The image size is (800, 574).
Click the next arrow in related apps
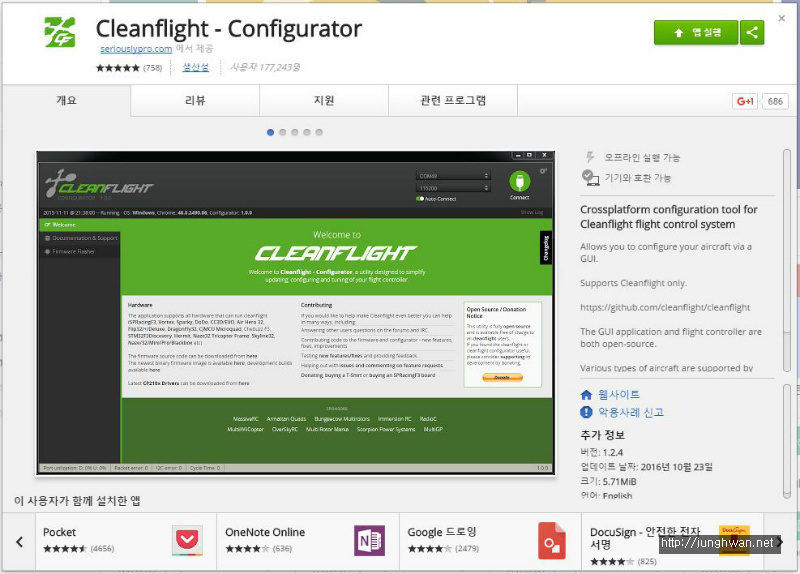pos(779,542)
